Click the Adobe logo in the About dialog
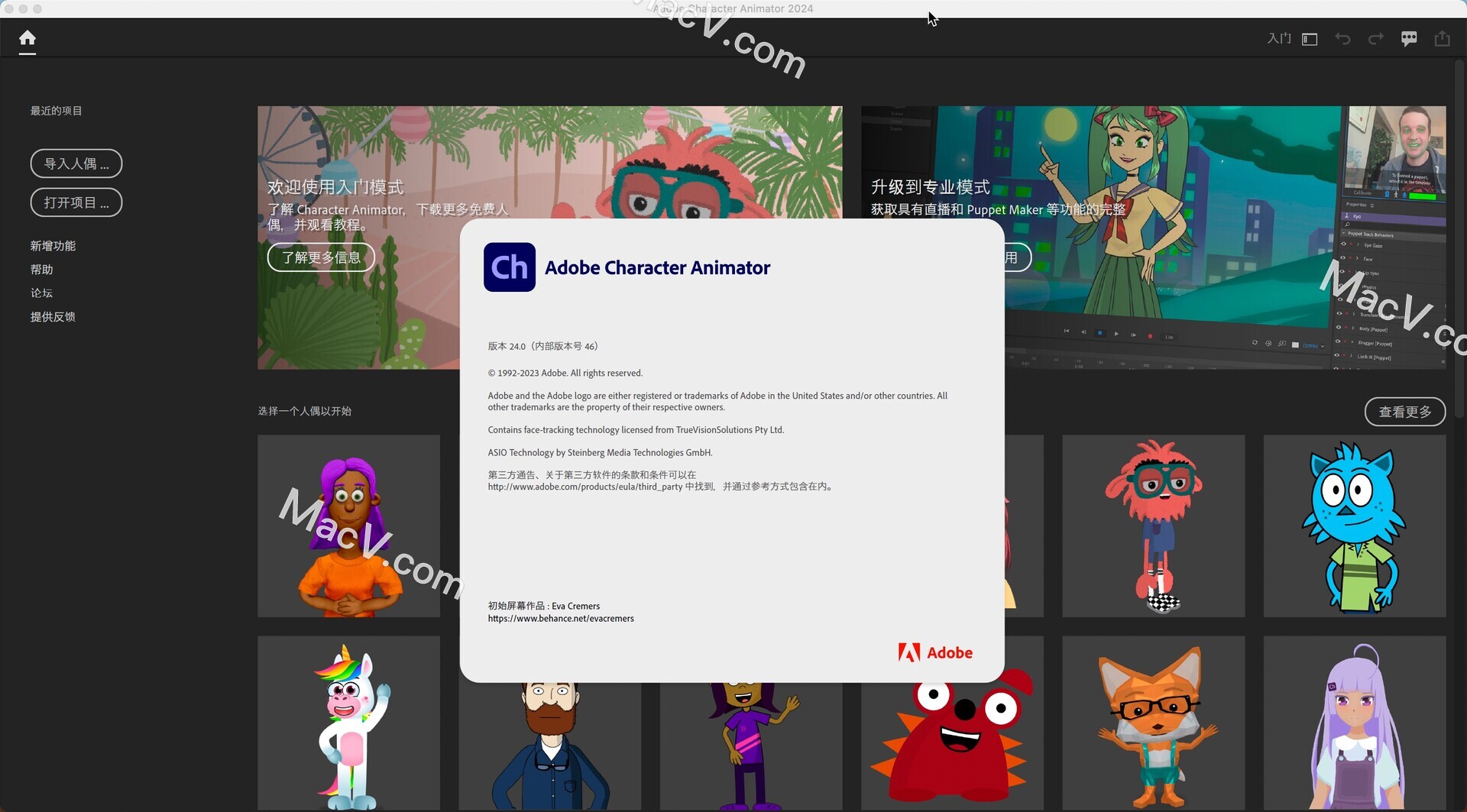 pyautogui.click(x=935, y=652)
